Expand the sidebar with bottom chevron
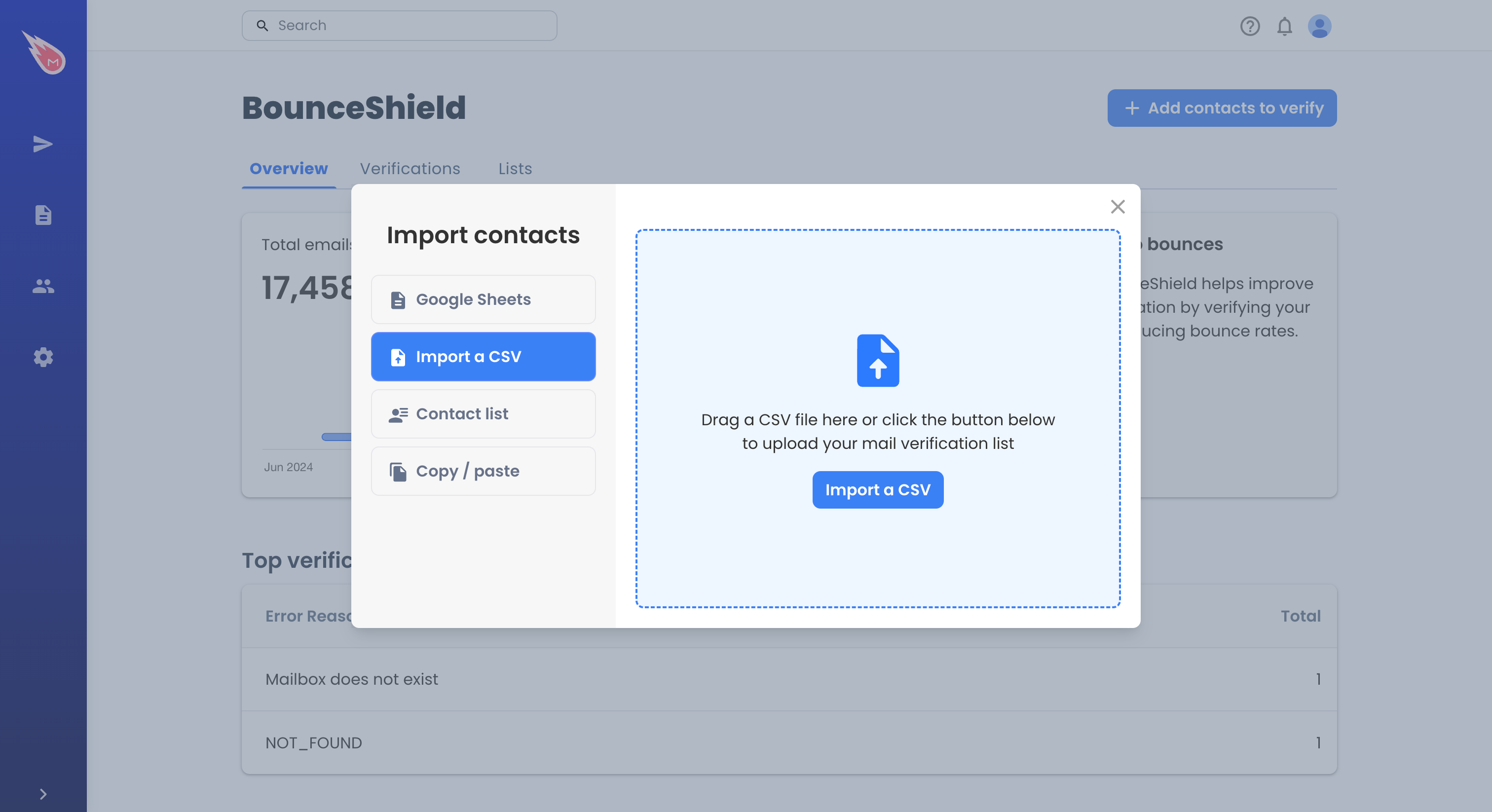 [x=43, y=793]
